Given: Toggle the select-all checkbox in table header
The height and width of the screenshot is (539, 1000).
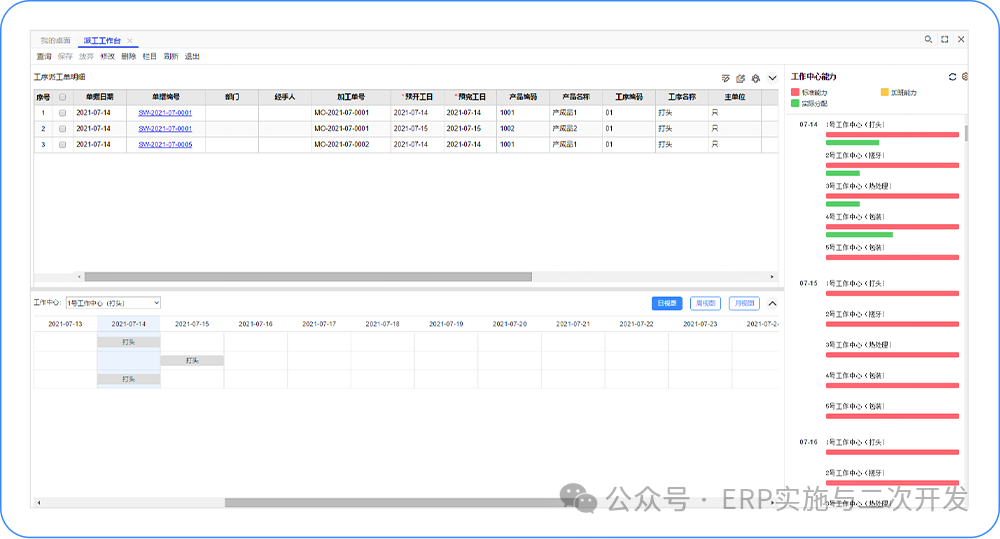Looking at the screenshot, I should 63,98.
